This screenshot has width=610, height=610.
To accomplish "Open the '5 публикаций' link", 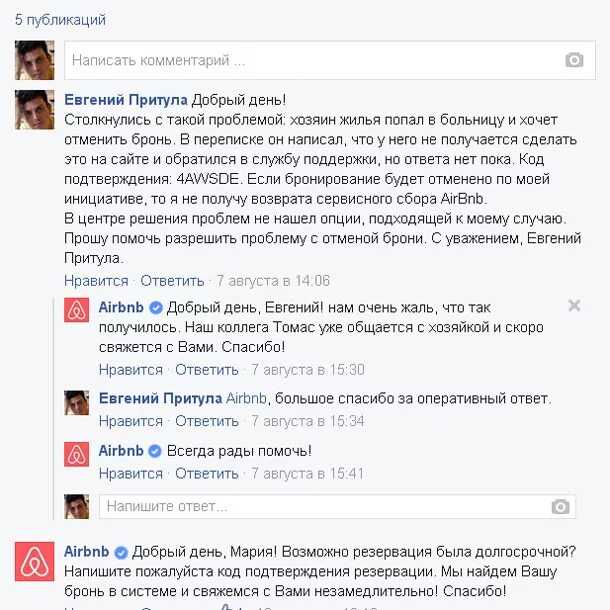I will [x=60, y=20].
